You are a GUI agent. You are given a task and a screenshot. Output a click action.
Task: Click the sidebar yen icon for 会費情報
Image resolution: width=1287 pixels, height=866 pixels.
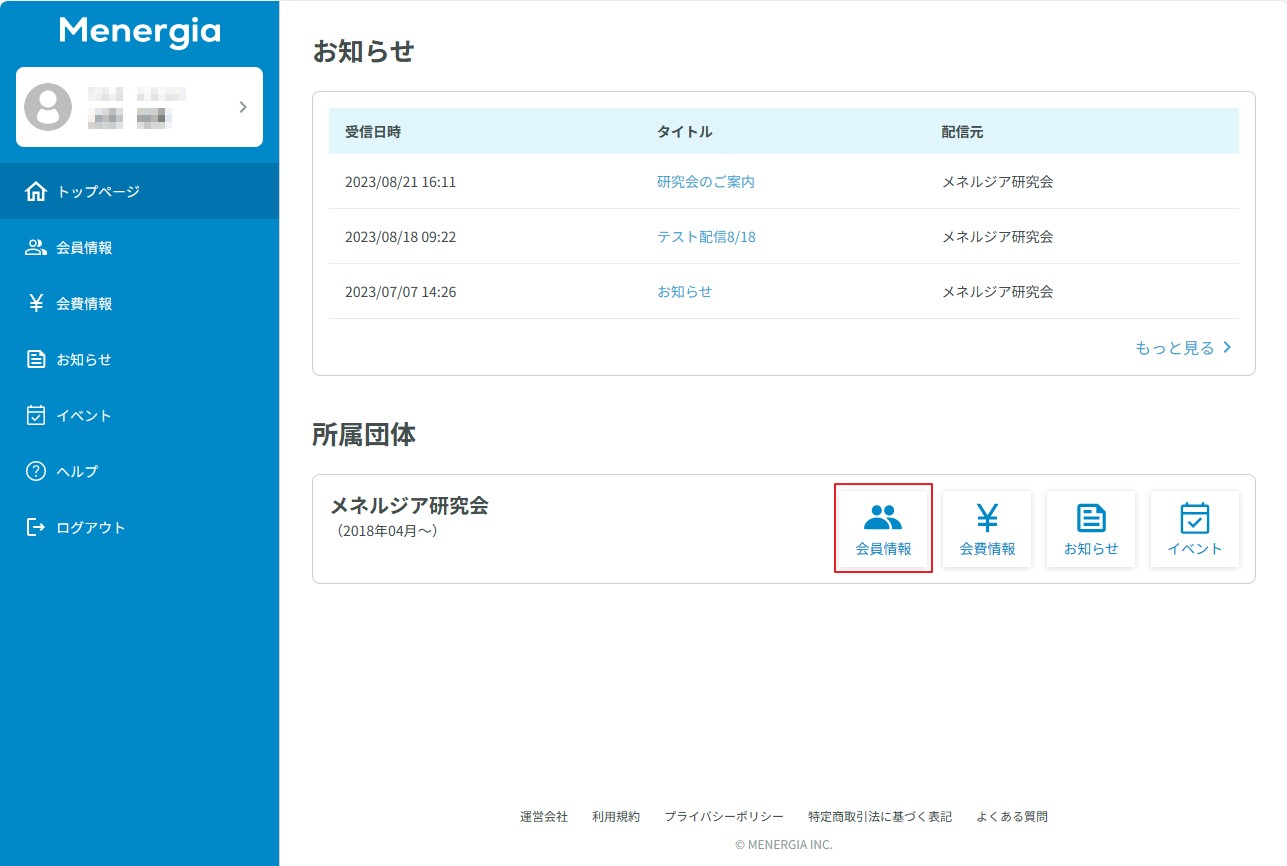click(x=36, y=303)
